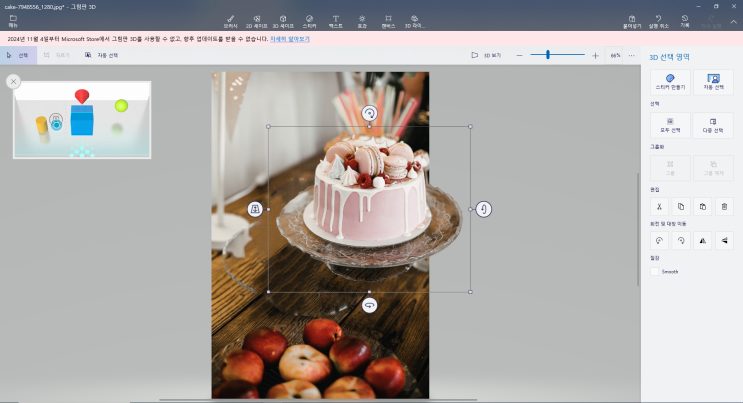Open the Canvas tab
The width and height of the screenshot is (743, 403).
[388, 20]
